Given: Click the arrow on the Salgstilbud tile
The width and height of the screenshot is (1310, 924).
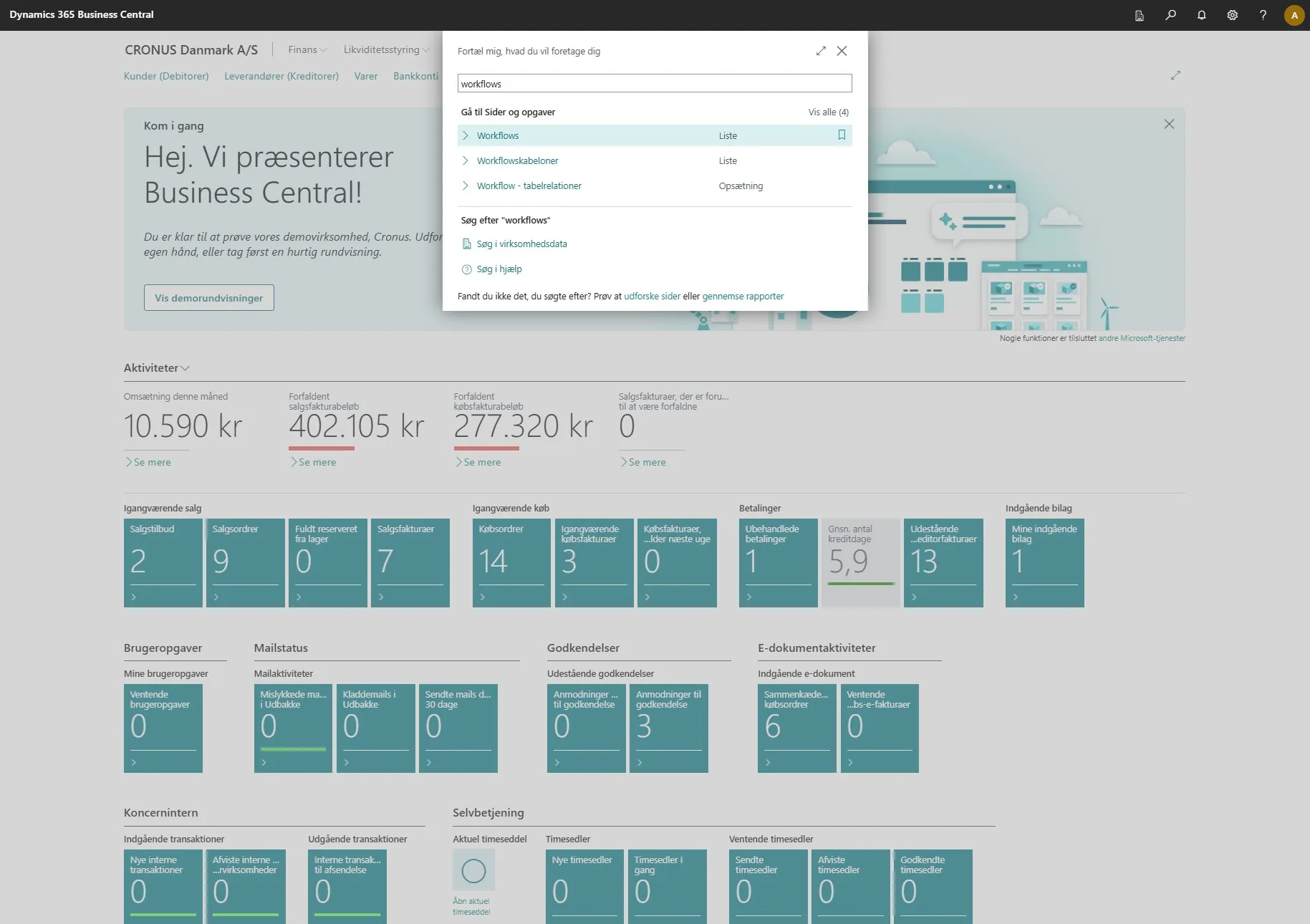Looking at the screenshot, I should click(134, 597).
